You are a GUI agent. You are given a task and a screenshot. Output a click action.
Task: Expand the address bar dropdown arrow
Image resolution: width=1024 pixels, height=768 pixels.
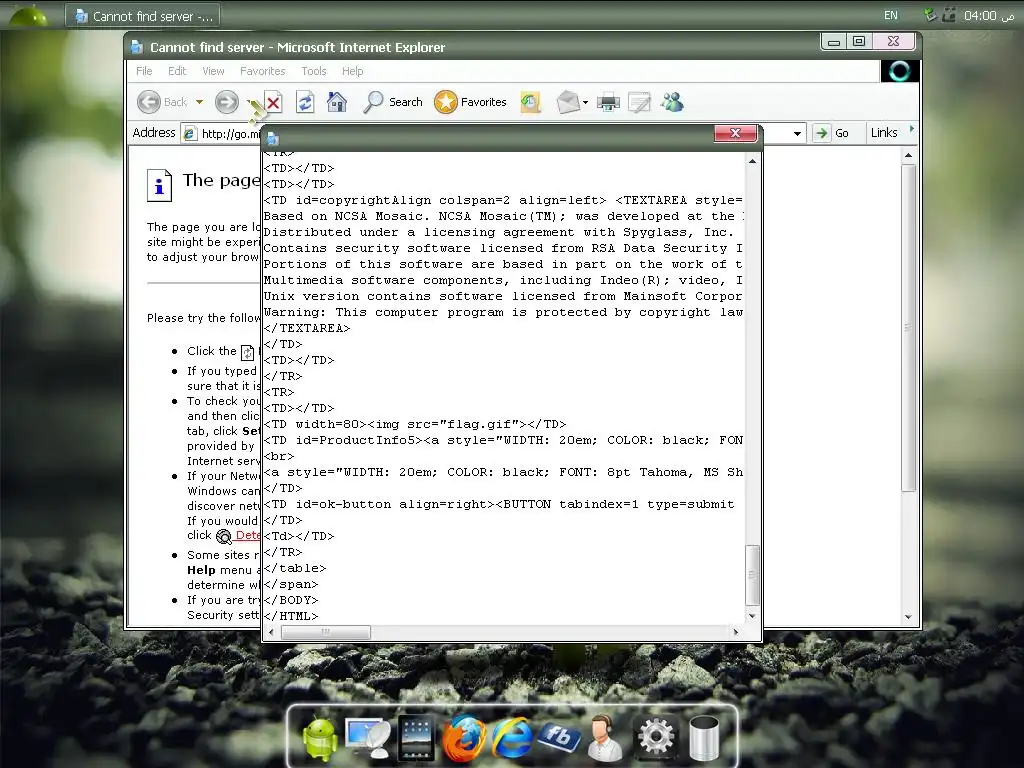(x=797, y=133)
